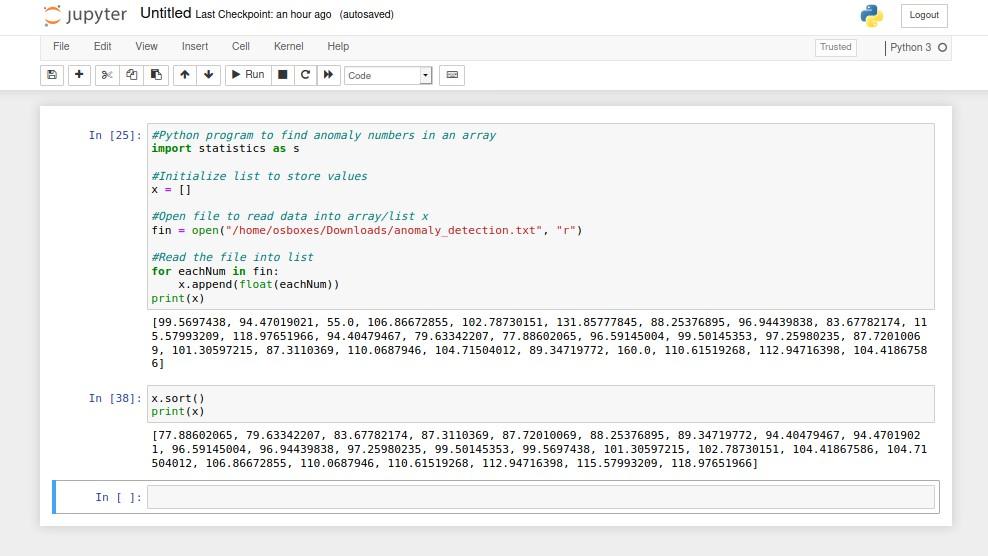Screen dimensions: 988x556
Task: Save and checkpoint the notebook
Action: click(x=52, y=75)
